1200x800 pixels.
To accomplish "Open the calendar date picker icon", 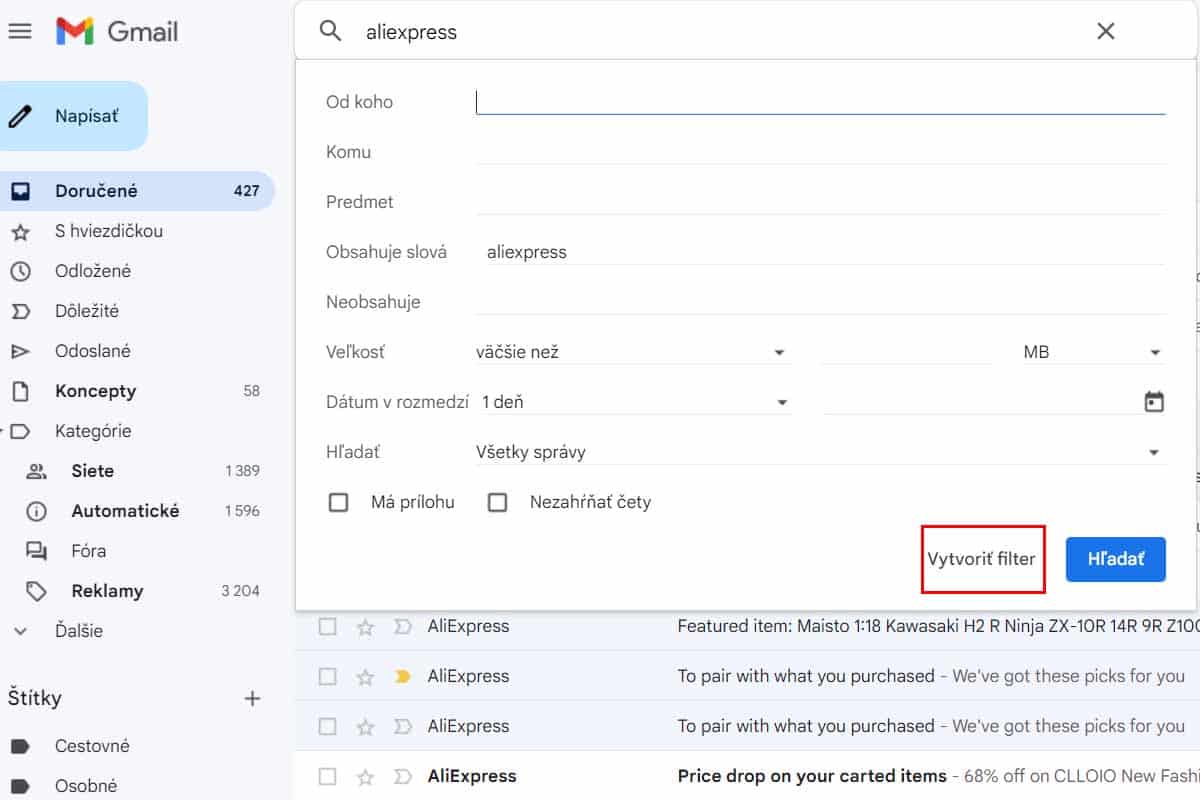I will point(1154,401).
